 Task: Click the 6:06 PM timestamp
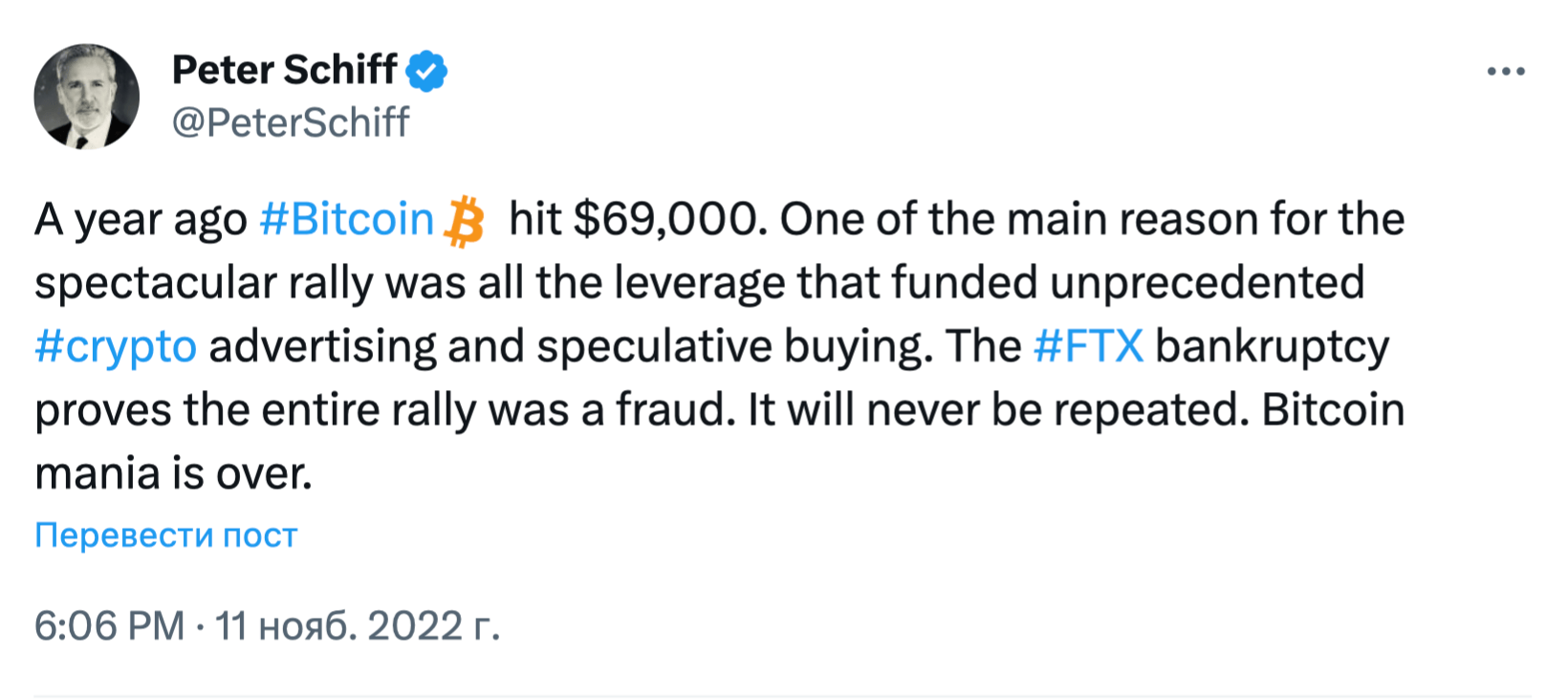click(x=109, y=626)
